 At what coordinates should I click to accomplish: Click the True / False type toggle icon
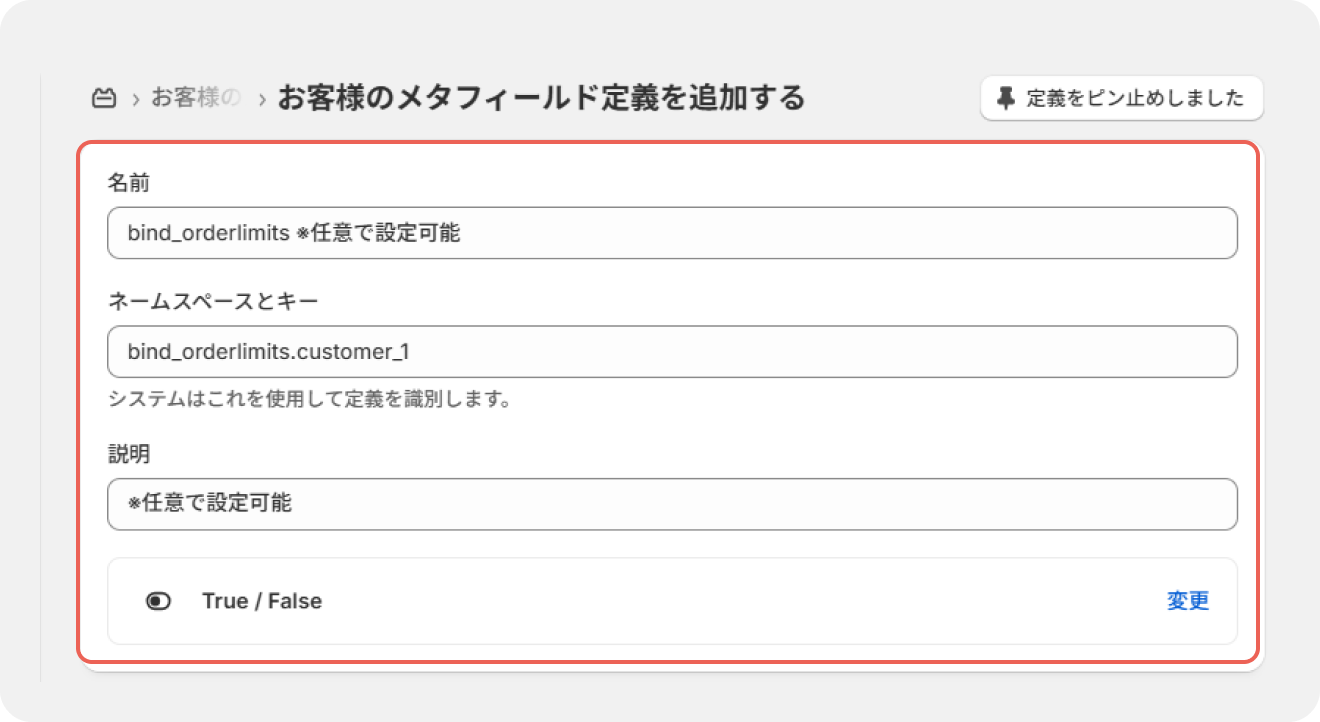(158, 601)
